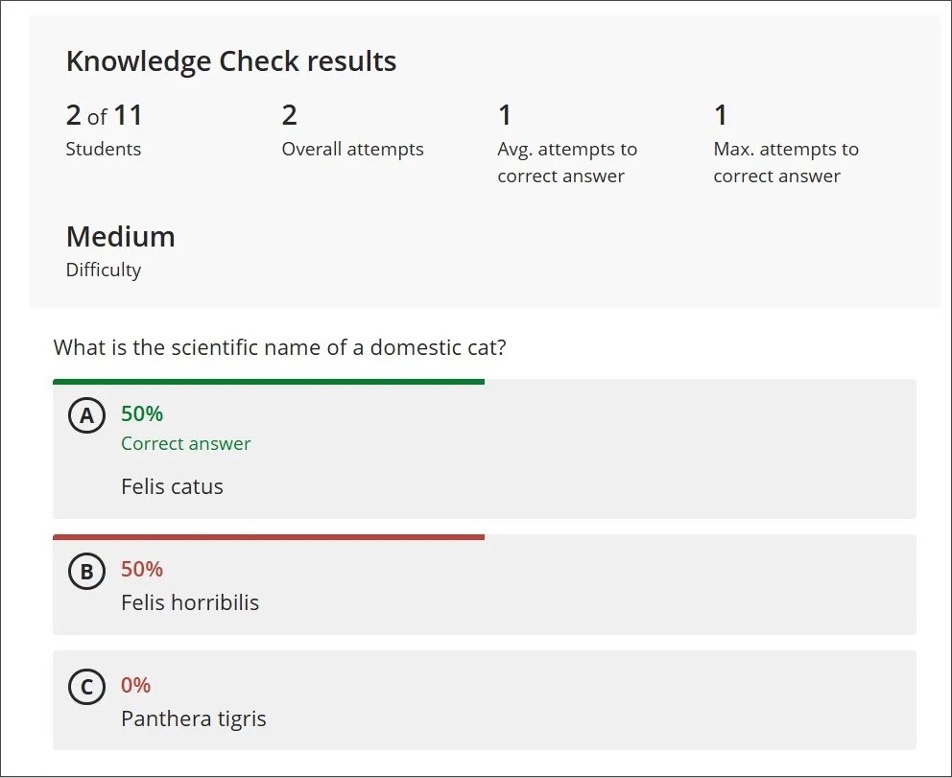Collapse the Panthera tigris answer details
The width and height of the screenshot is (952, 778).
click(485, 699)
